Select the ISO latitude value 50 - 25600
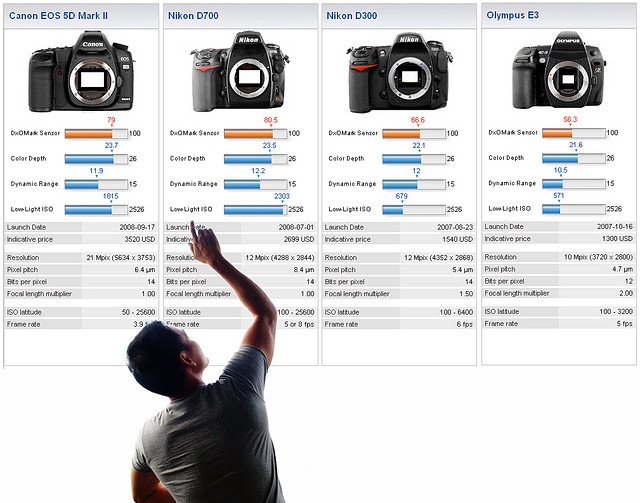The width and height of the screenshot is (640, 503). [x=138, y=312]
